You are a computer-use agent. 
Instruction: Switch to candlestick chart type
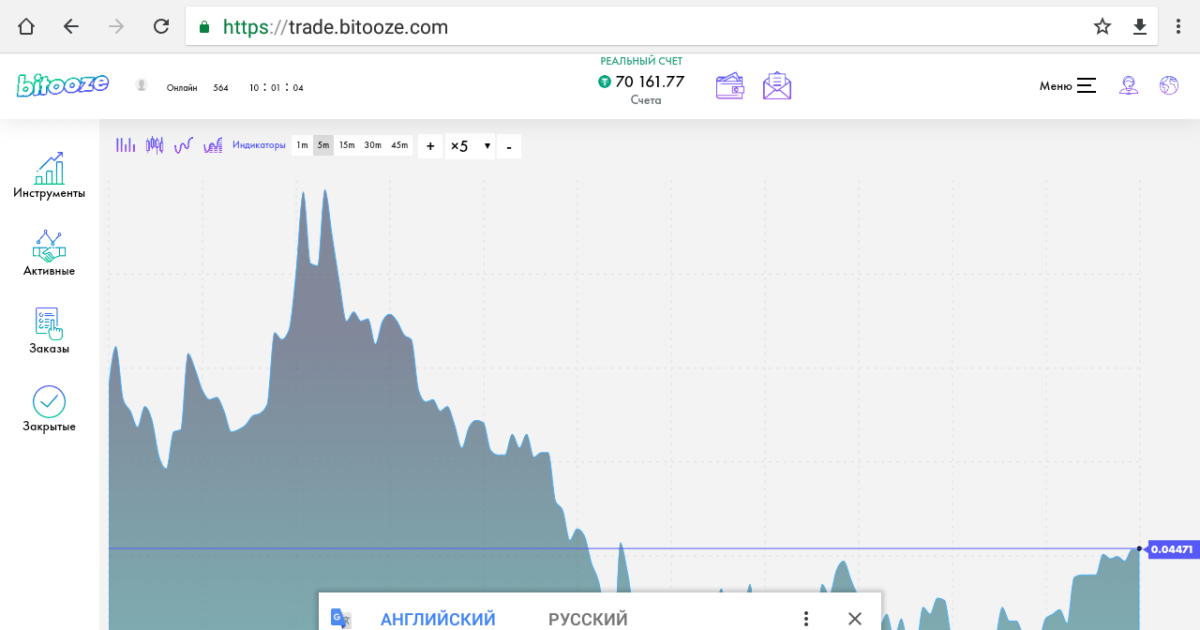(x=154, y=146)
